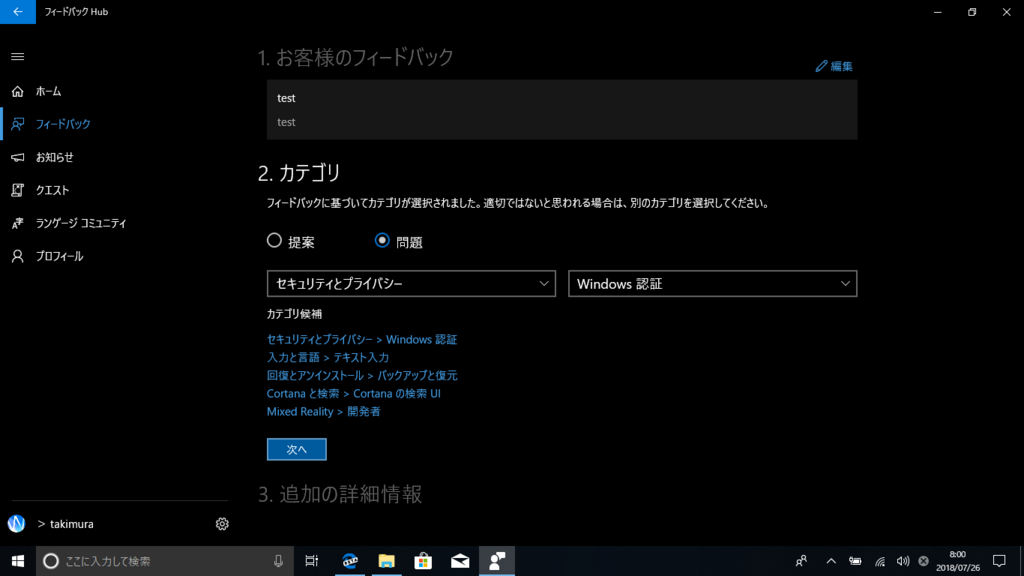Click the 編集 edit pencil link

834,66
